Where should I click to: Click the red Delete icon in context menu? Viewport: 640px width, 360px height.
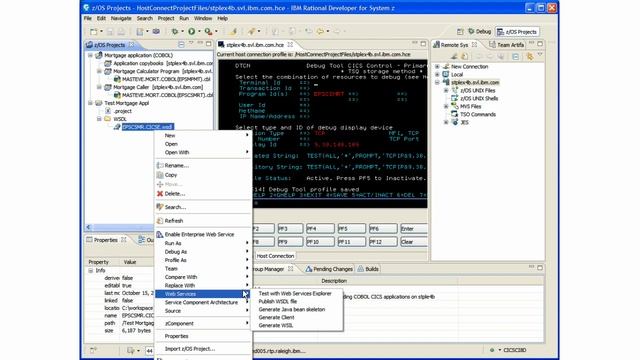(160, 193)
